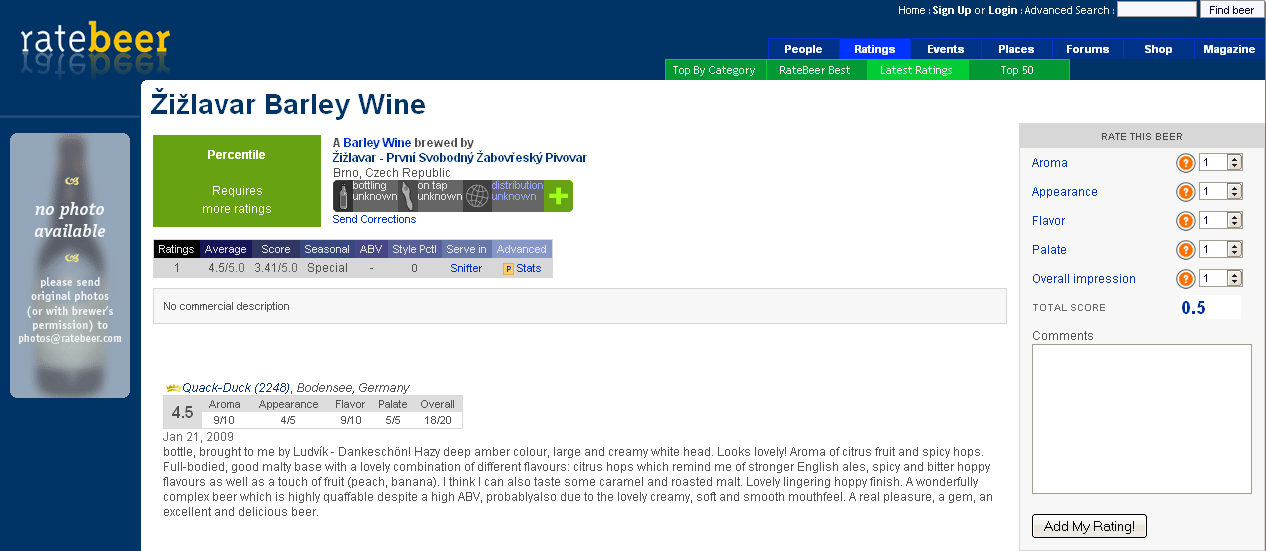Click the Jan 21, 2009 review date
This screenshot has height=551, width=1266.
[198, 437]
